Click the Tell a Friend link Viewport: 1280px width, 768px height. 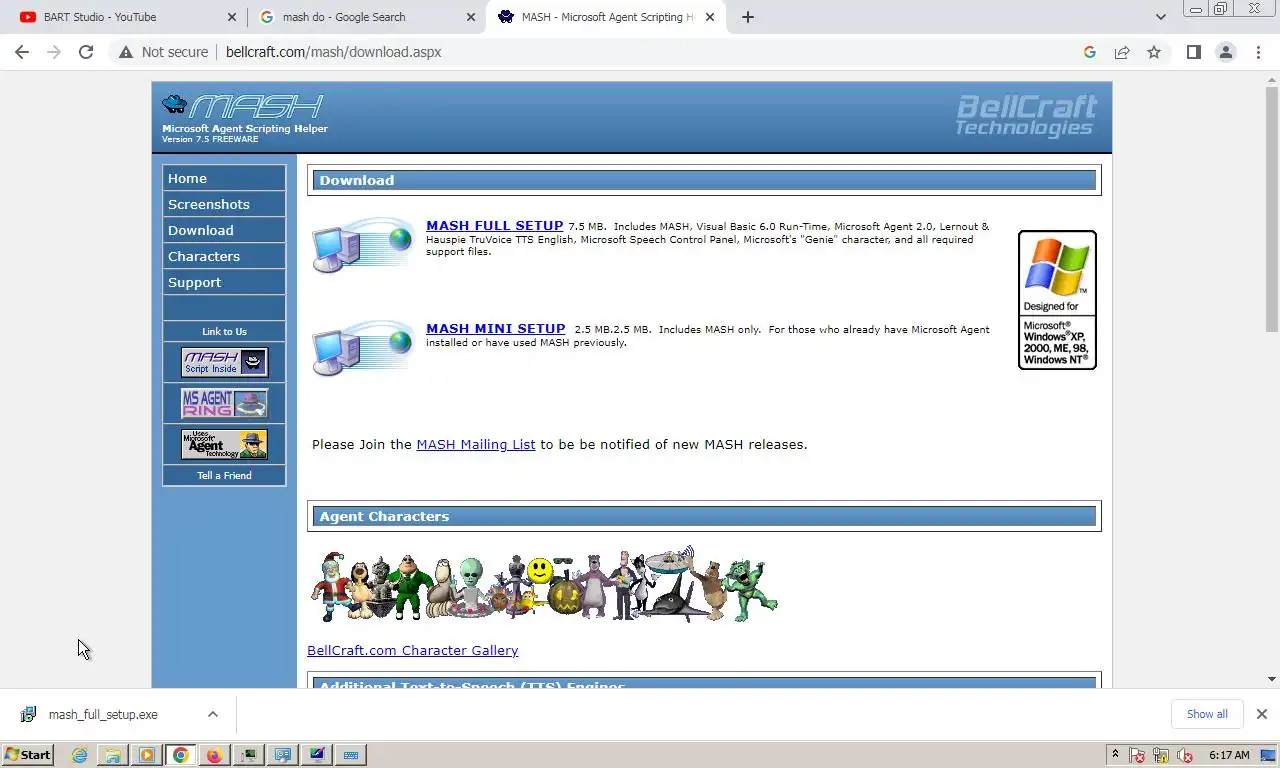224,475
